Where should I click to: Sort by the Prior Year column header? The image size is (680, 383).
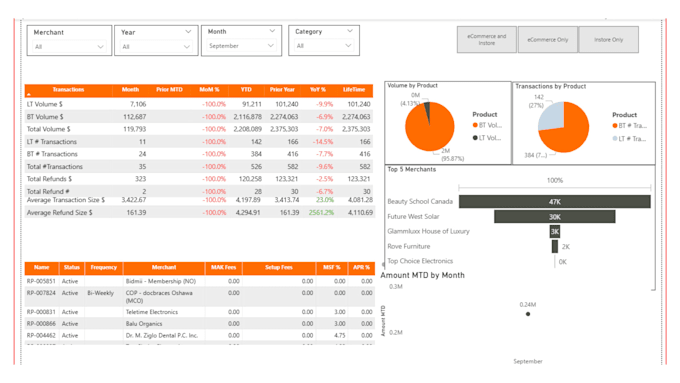coord(282,90)
